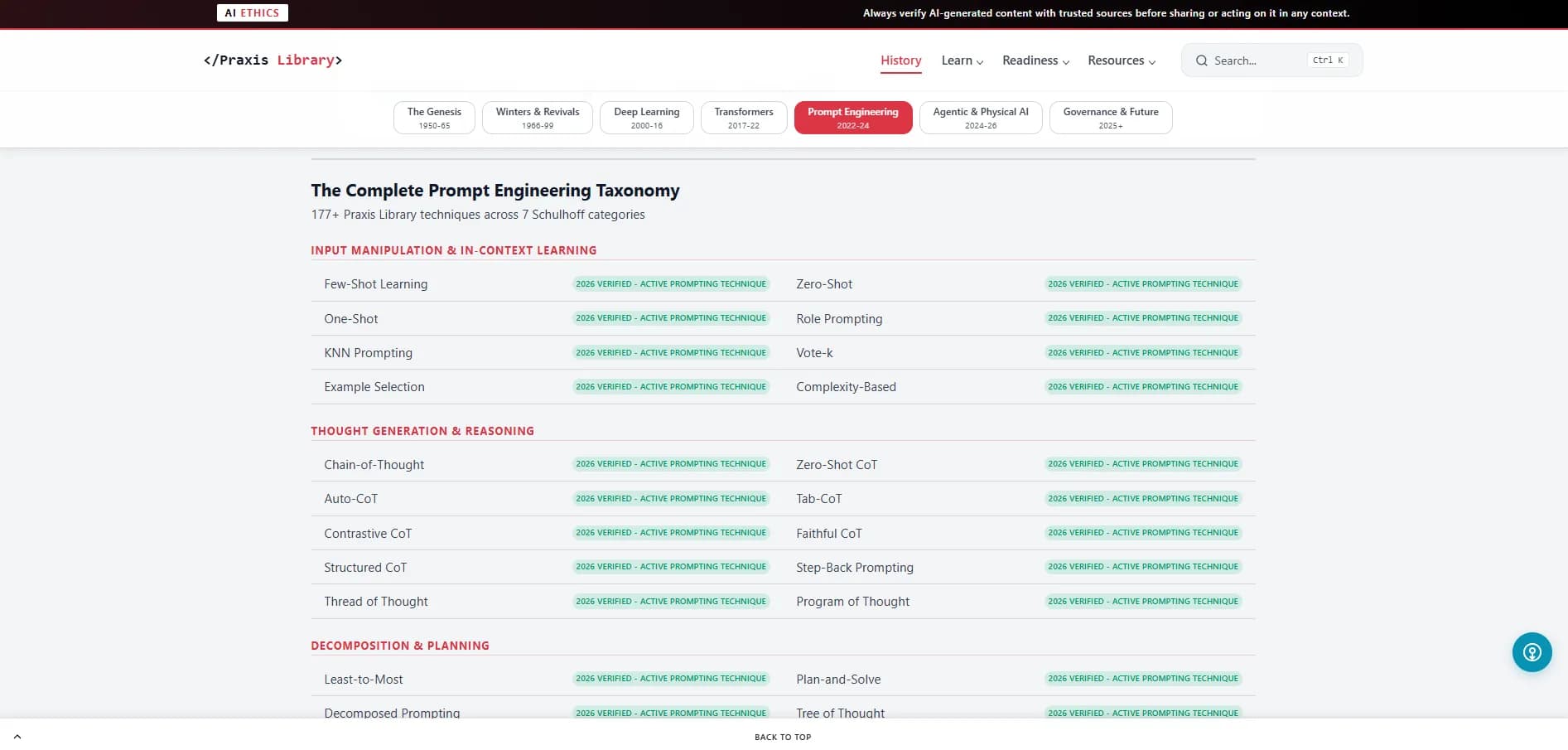The height and width of the screenshot is (750, 1568).
Task: Open the floating accessibility helper button
Action: [1532, 652]
